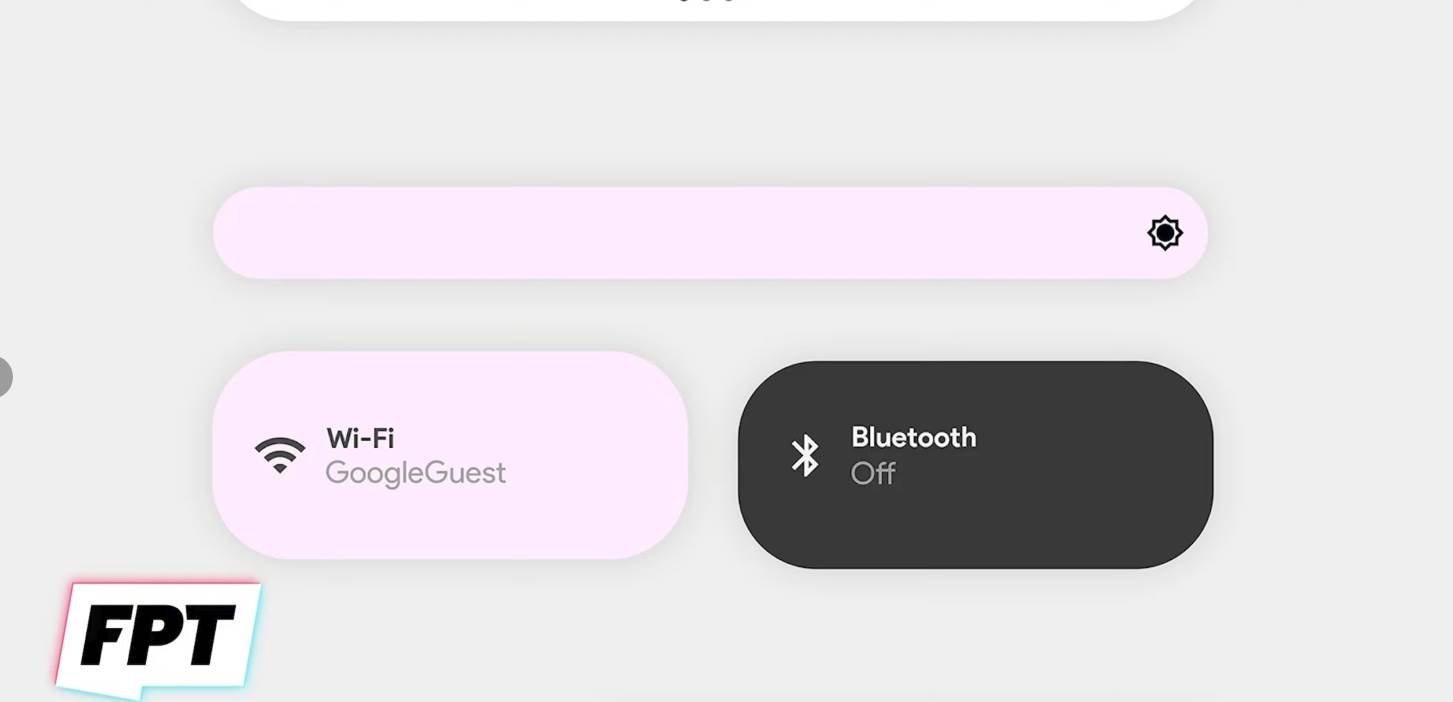Click the "Bluetooth" tile title
The height and width of the screenshot is (702, 1453).
(913, 437)
